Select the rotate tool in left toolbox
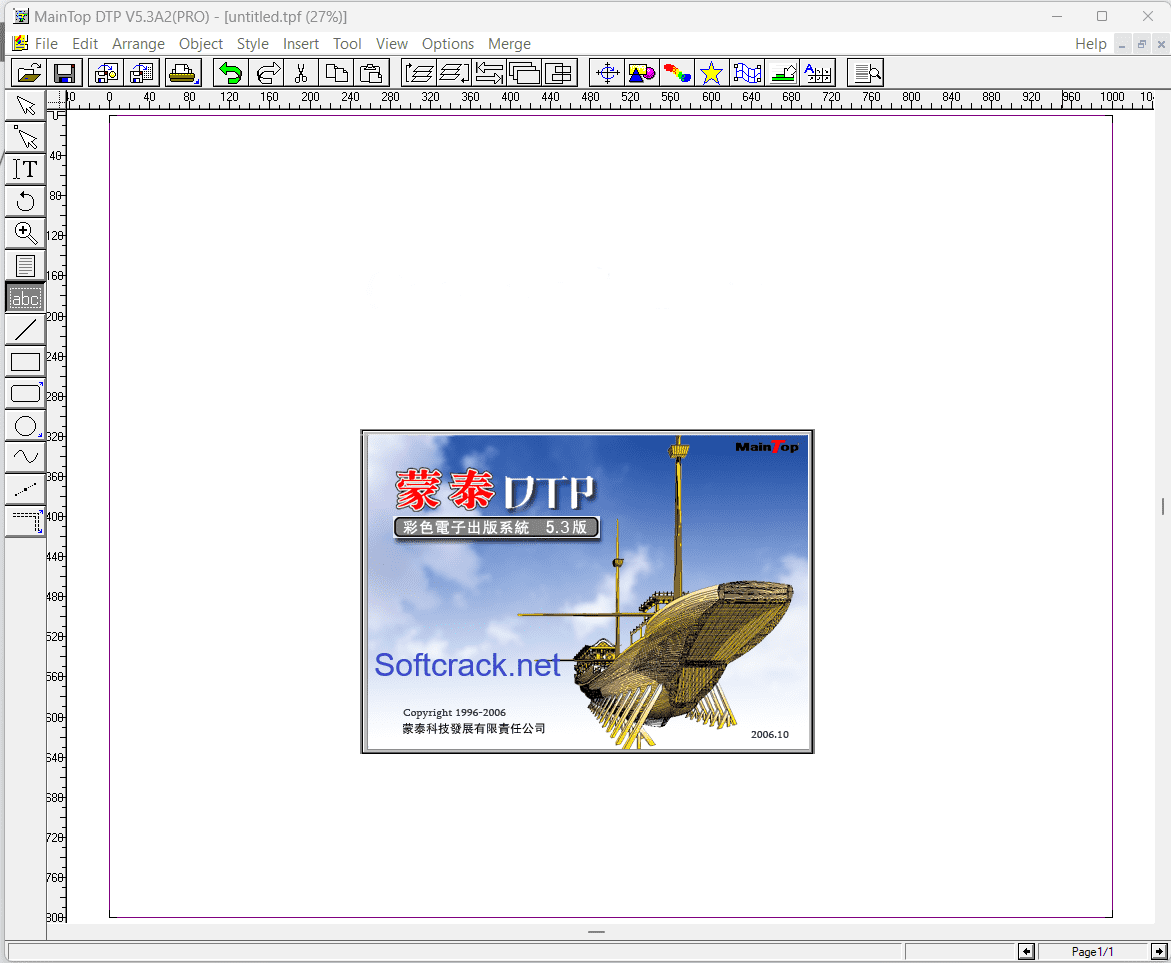 click(x=25, y=201)
